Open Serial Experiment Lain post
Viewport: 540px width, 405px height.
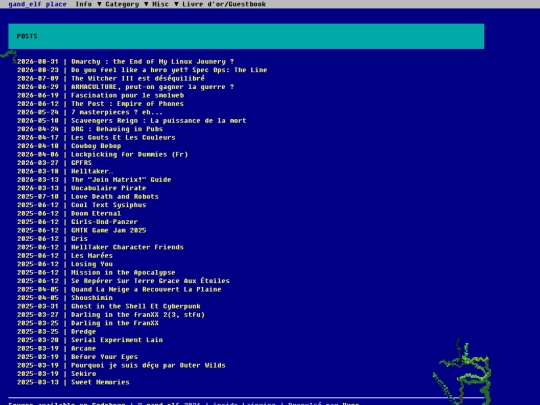tap(117, 340)
